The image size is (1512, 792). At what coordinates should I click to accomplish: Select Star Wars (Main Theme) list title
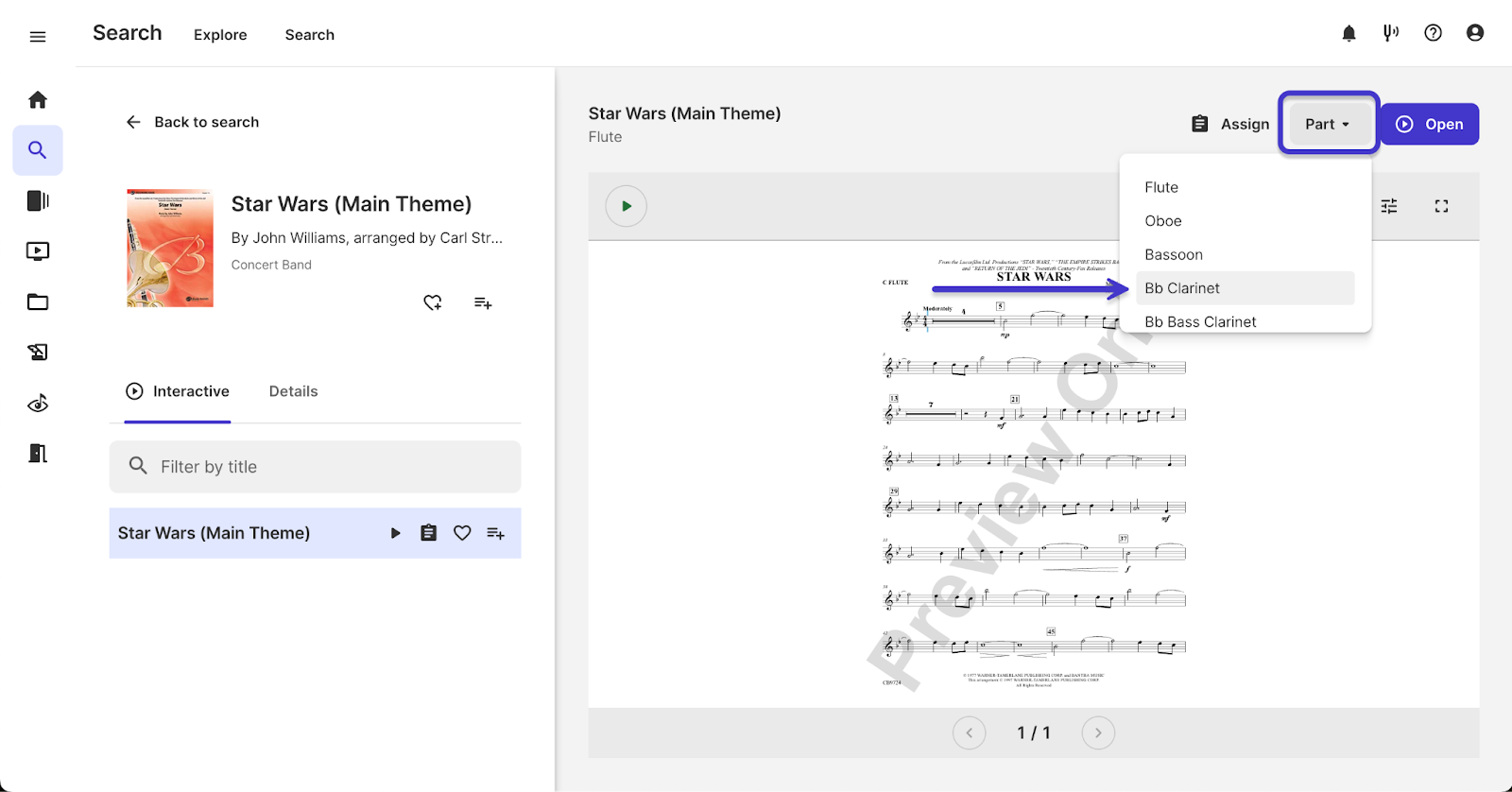pos(214,533)
